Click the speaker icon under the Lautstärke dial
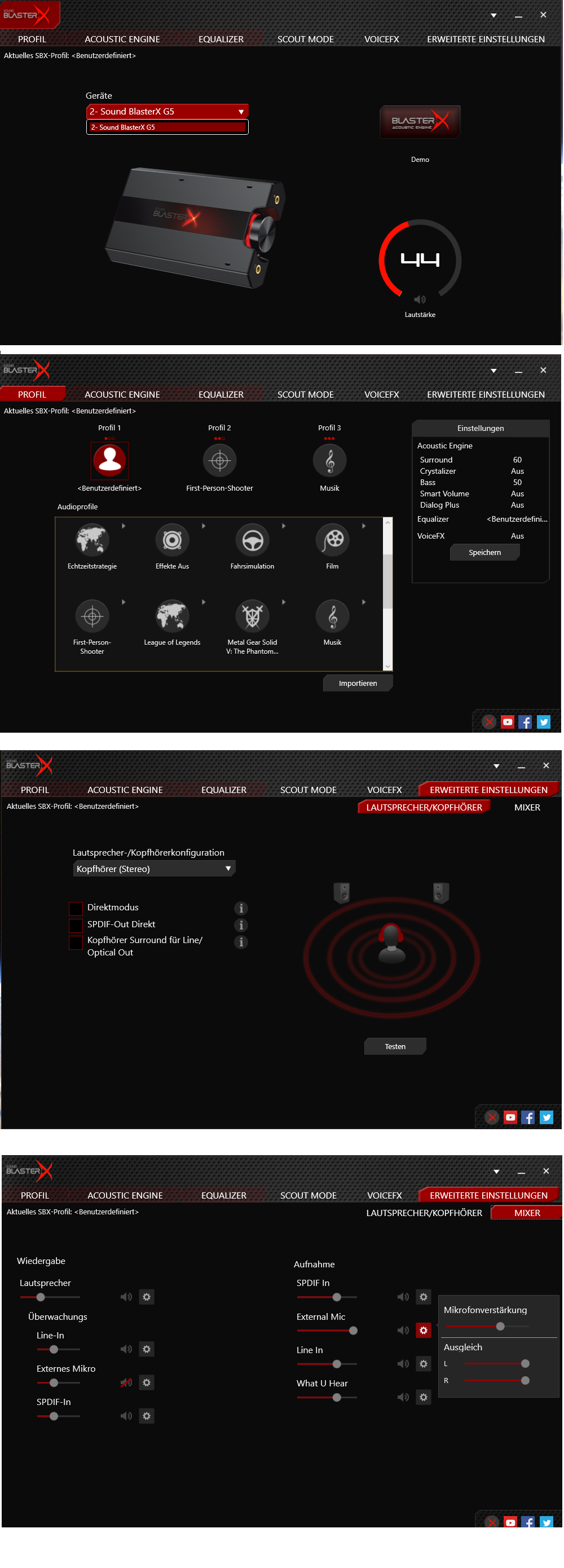 coord(420,299)
